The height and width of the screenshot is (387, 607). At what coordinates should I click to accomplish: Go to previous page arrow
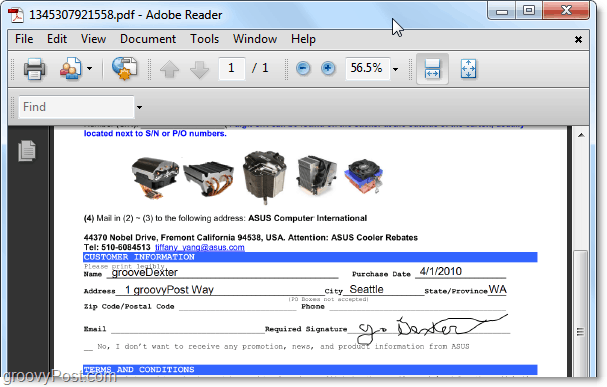click(x=169, y=69)
